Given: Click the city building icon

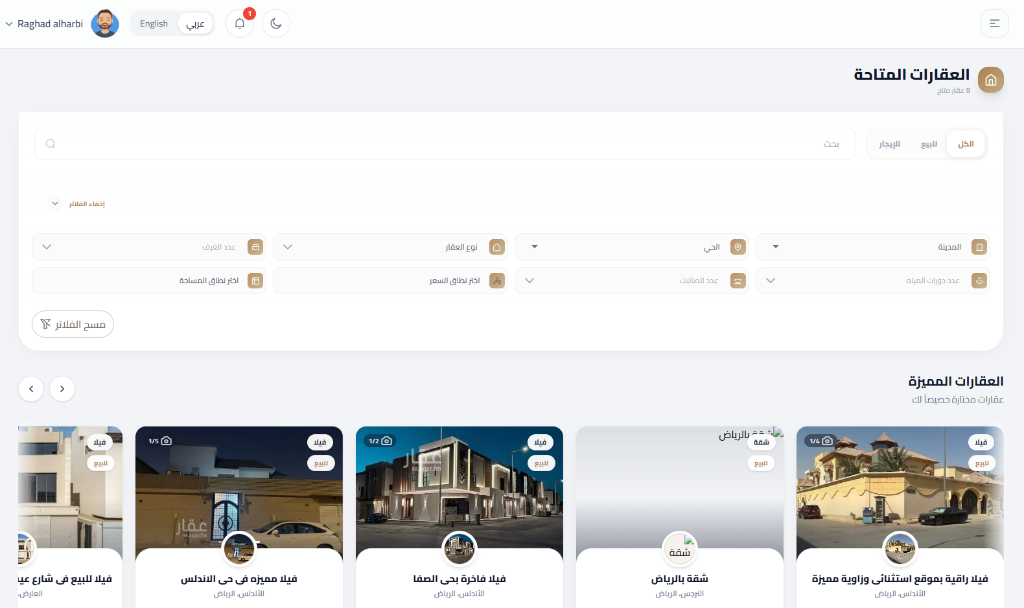Looking at the screenshot, I should coord(978,247).
